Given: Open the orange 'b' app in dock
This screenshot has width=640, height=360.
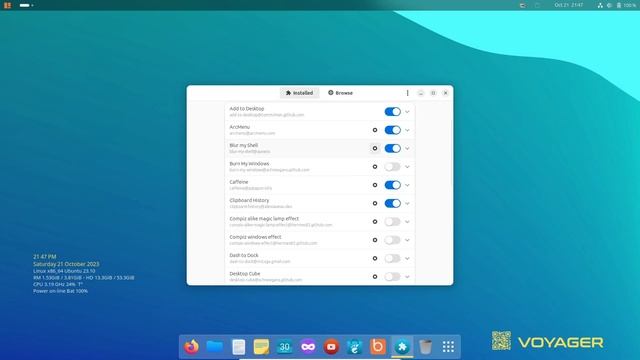Looking at the screenshot, I should point(378,347).
